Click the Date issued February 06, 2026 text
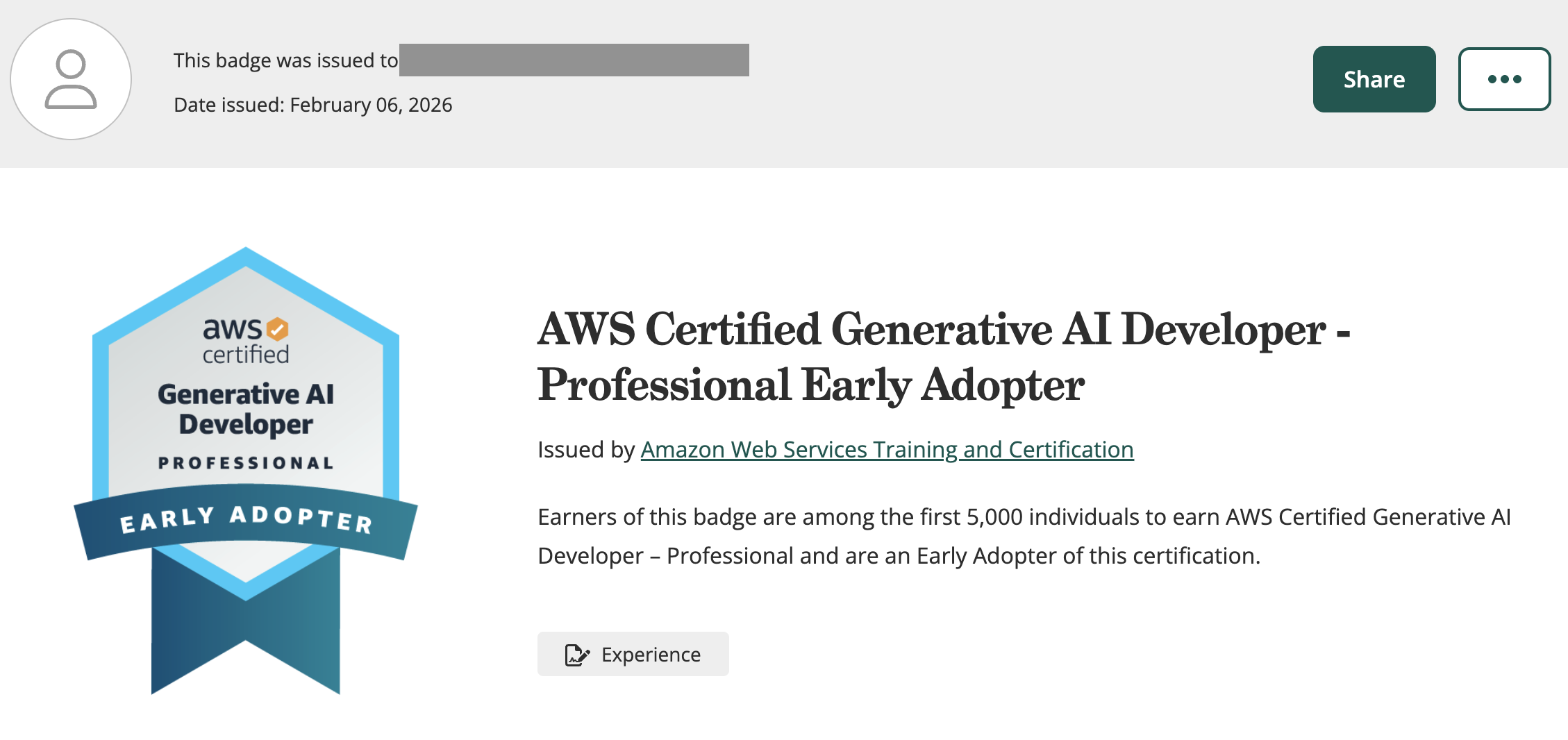This screenshot has width=1568, height=740. point(312,105)
